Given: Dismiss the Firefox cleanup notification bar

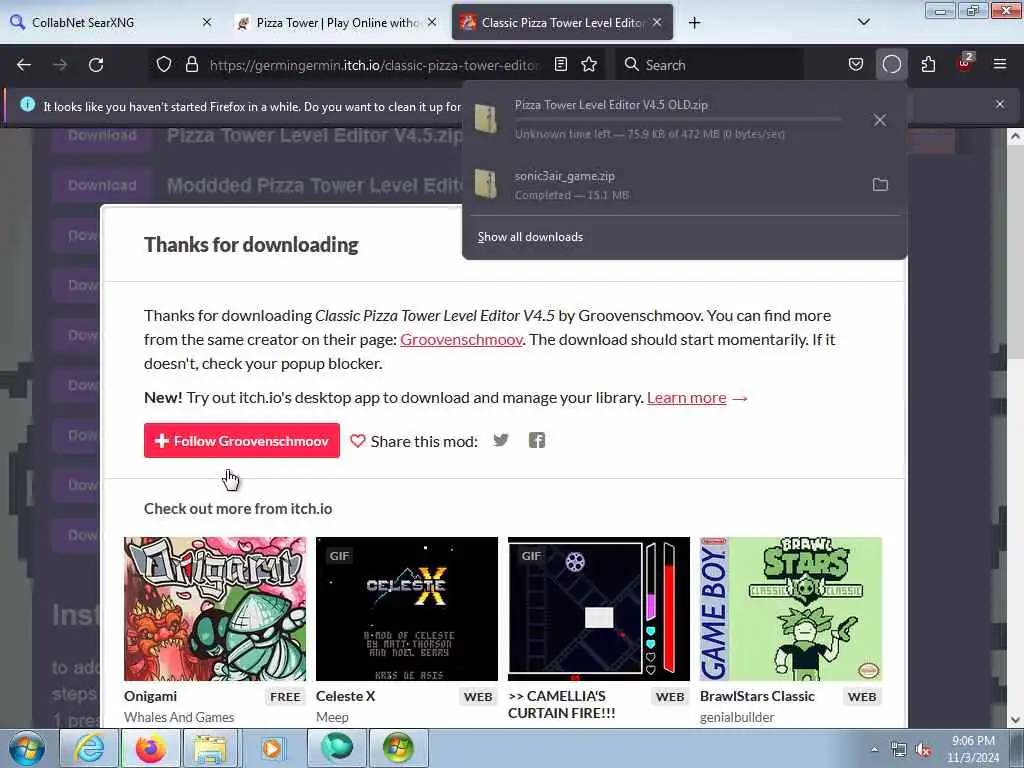Looking at the screenshot, I should (1000, 104).
